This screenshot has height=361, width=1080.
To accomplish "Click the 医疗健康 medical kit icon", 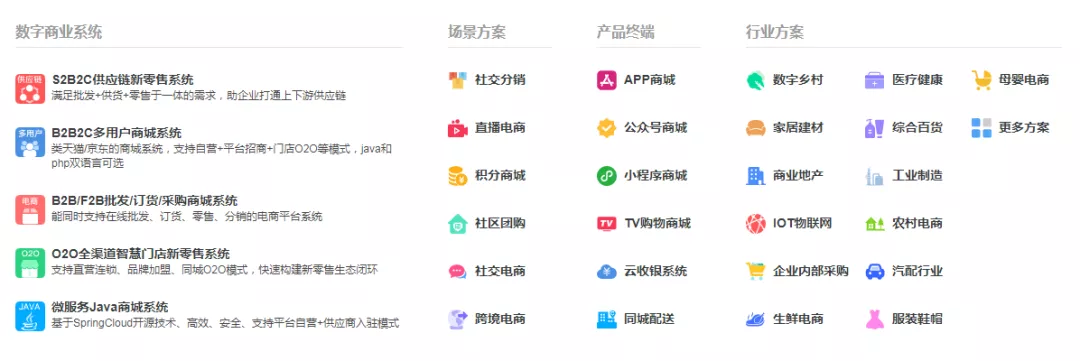I will [875, 80].
